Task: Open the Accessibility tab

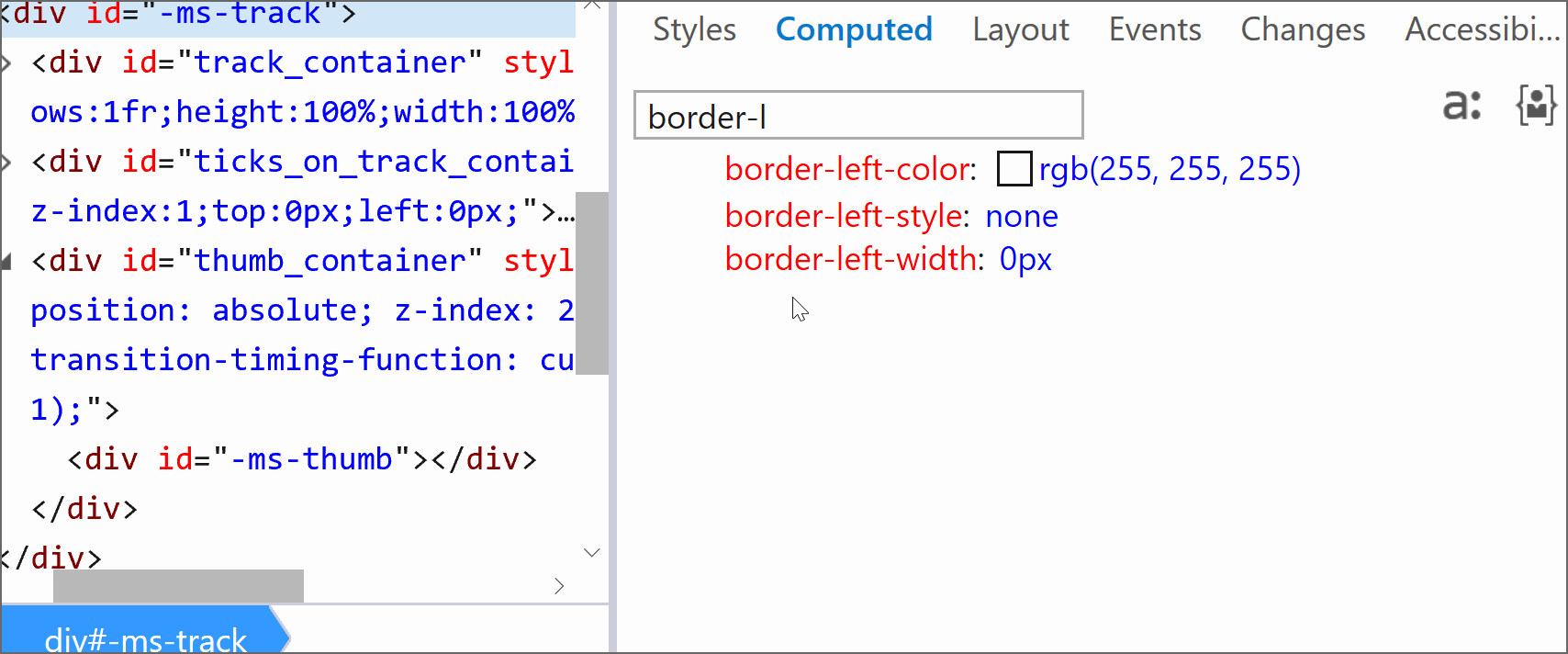Action: (1482, 30)
